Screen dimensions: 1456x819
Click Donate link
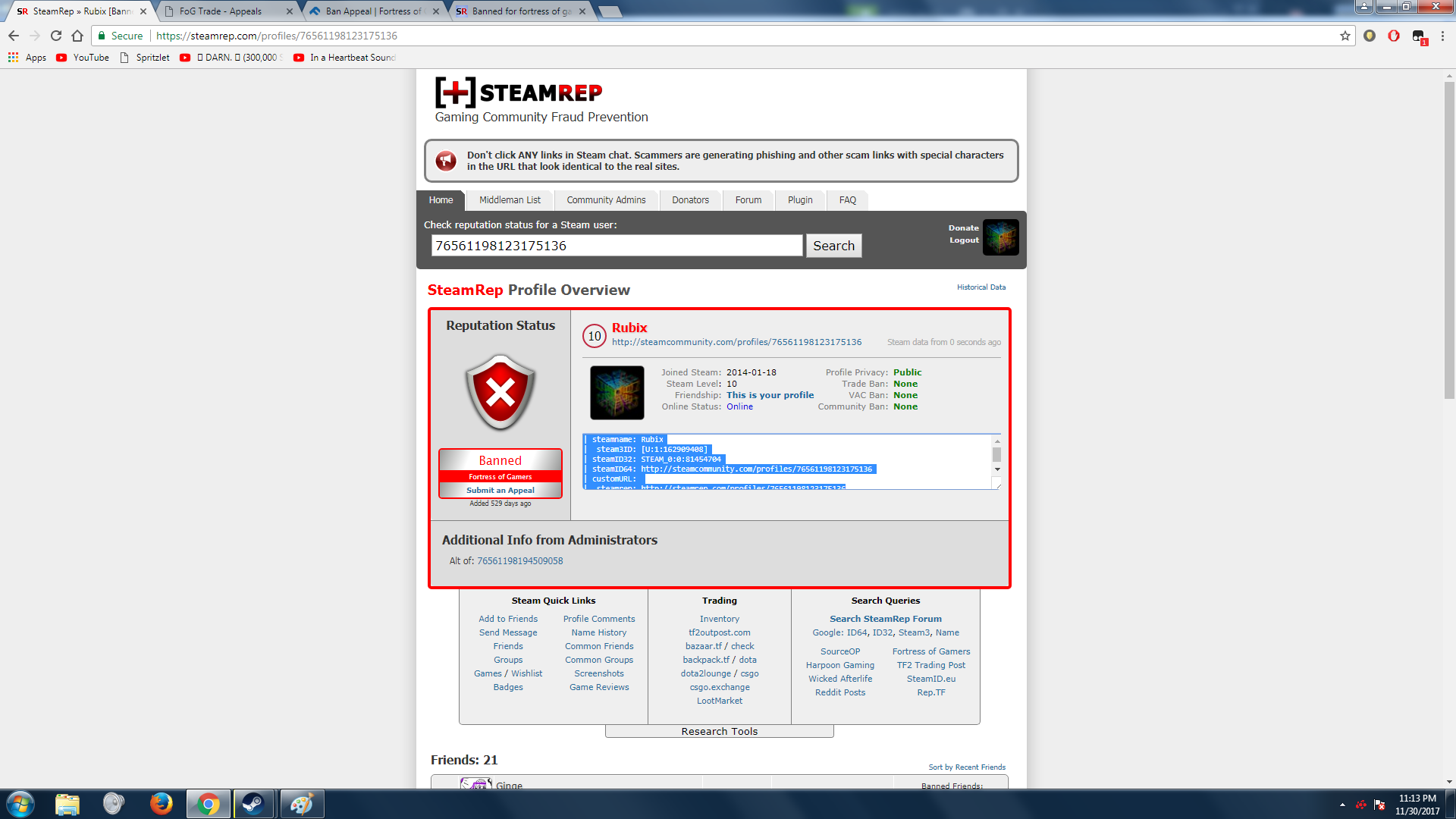[x=963, y=227]
